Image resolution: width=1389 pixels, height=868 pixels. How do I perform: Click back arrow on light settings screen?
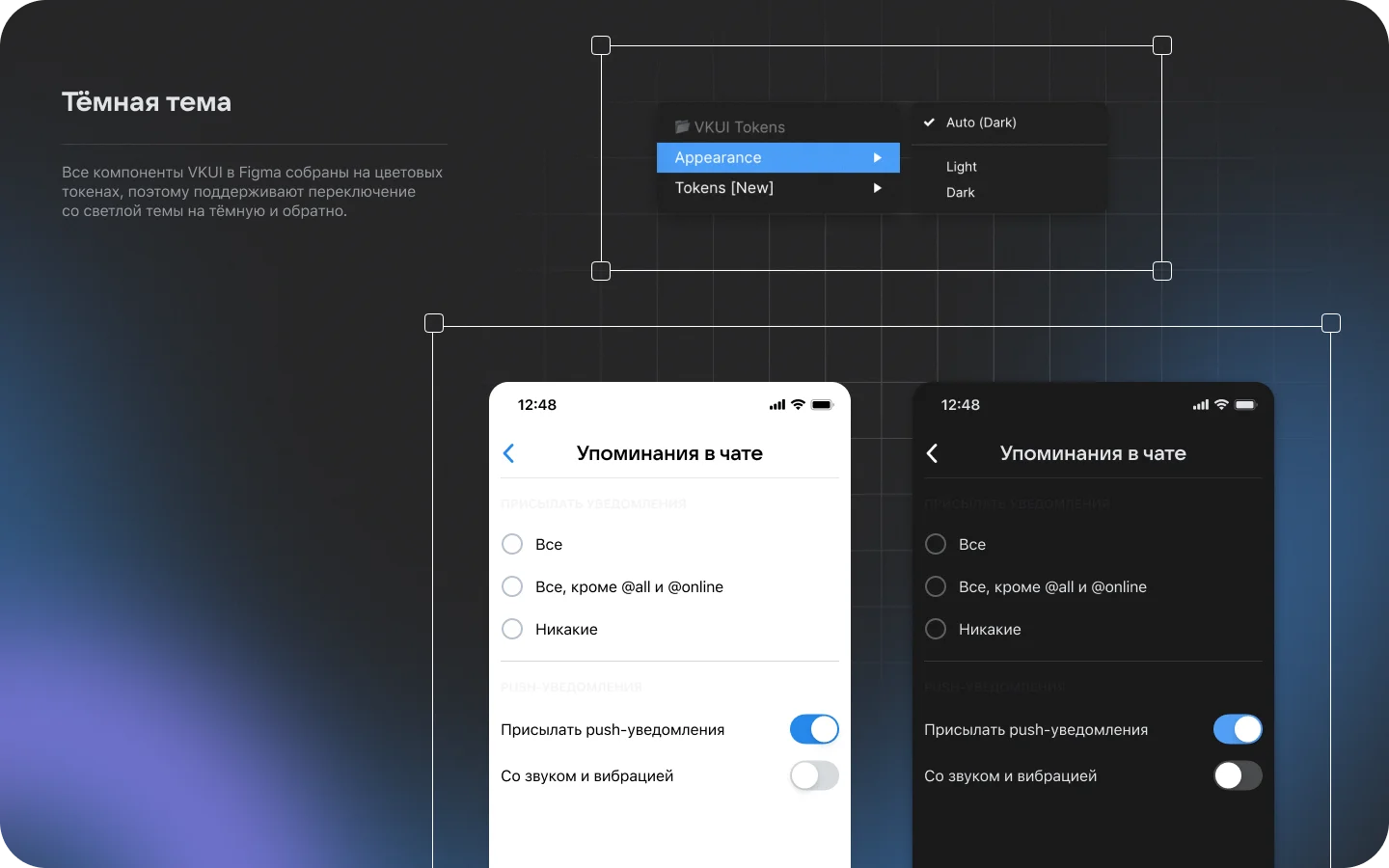509,453
